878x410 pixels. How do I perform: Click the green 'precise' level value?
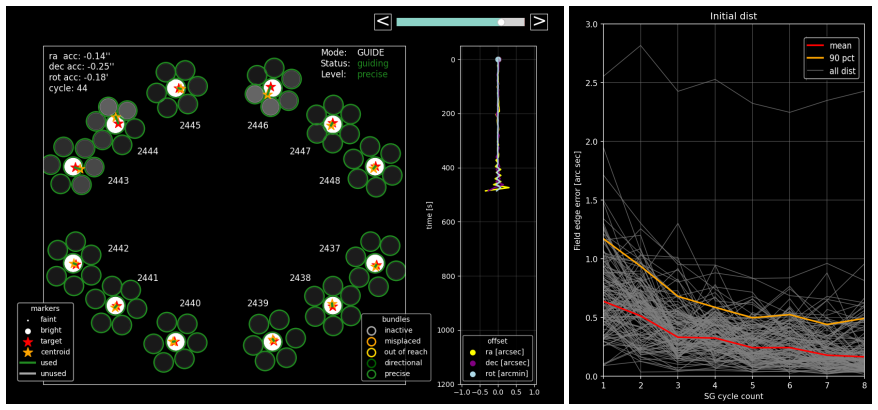pos(372,74)
